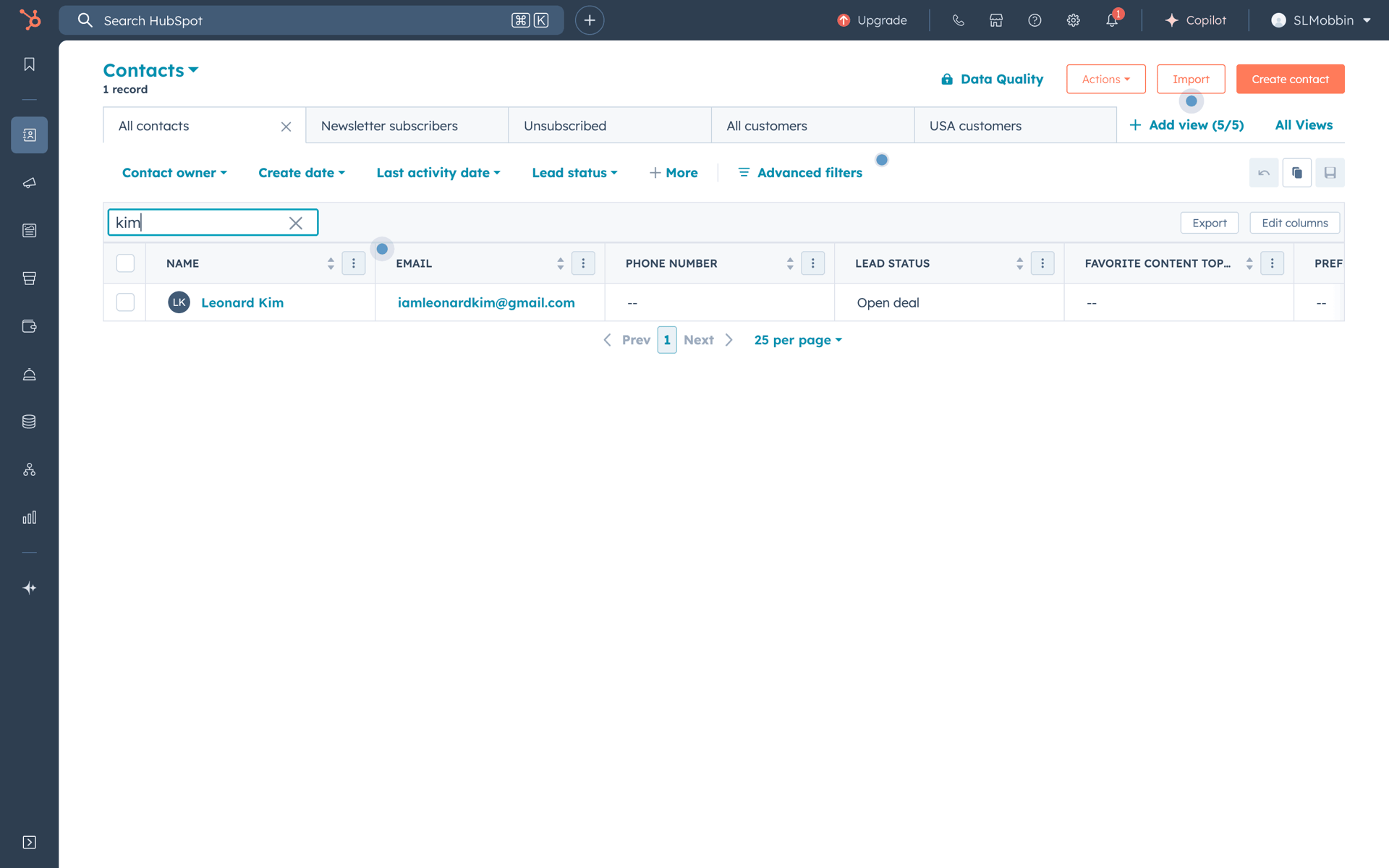Switch to the All customers tab

pos(812,126)
